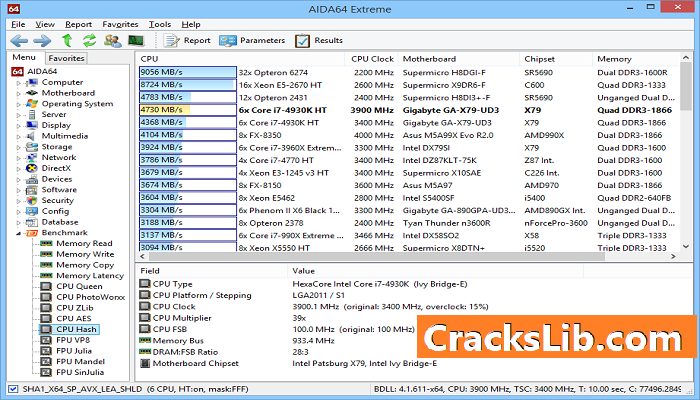Toggle the status bar checkbox
This screenshot has height=400, width=700.
click(13, 389)
